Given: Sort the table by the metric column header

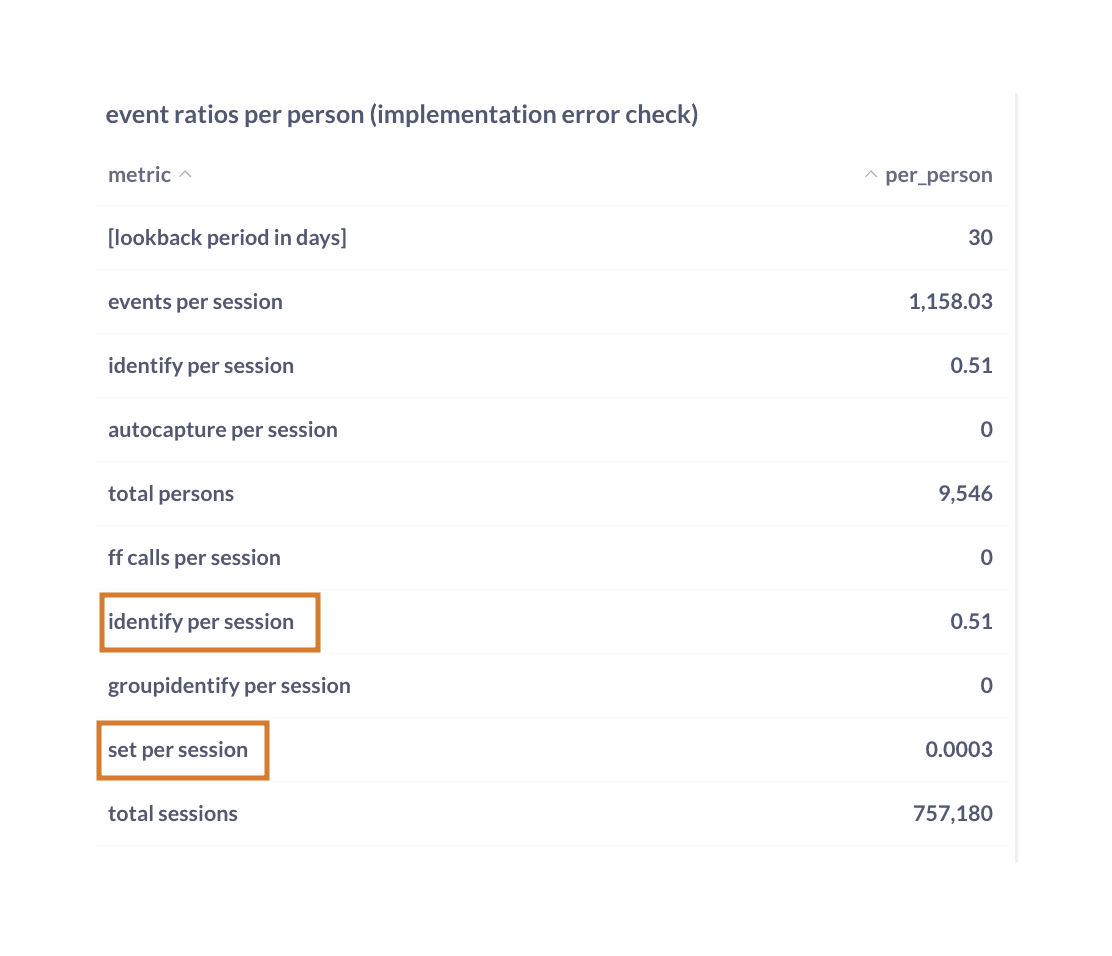Looking at the screenshot, I should 140,174.
